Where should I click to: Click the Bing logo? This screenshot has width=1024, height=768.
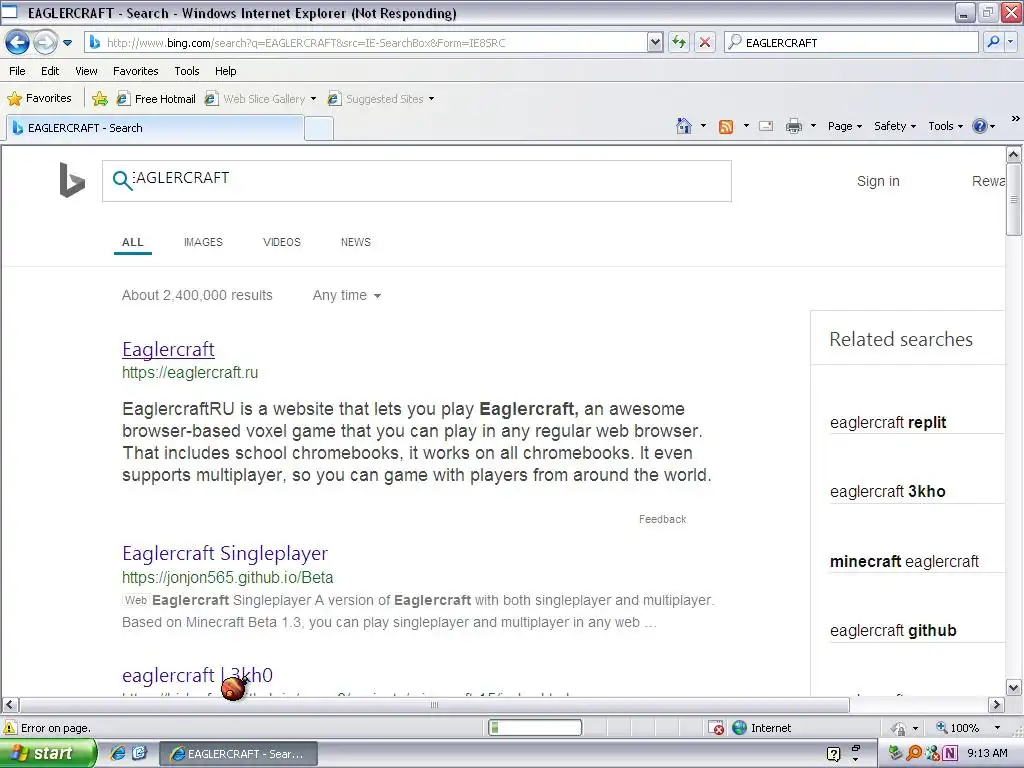(72, 180)
